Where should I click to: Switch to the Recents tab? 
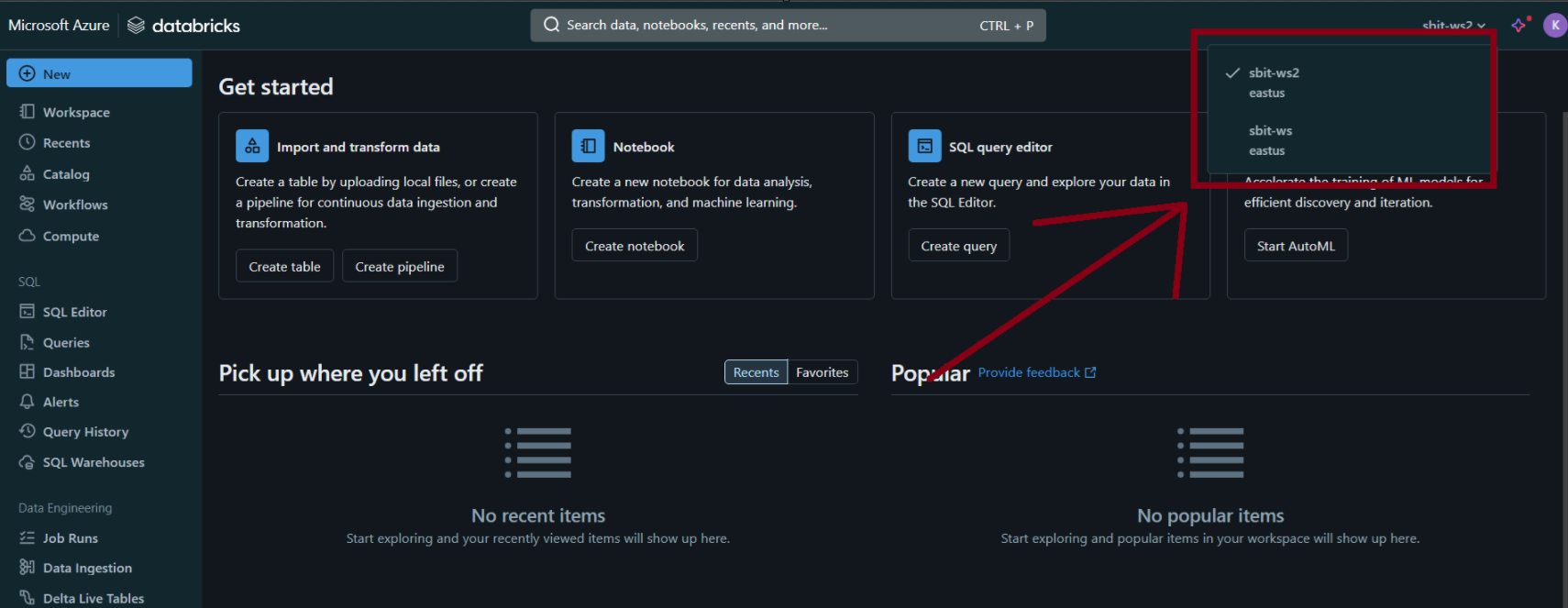pos(756,372)
